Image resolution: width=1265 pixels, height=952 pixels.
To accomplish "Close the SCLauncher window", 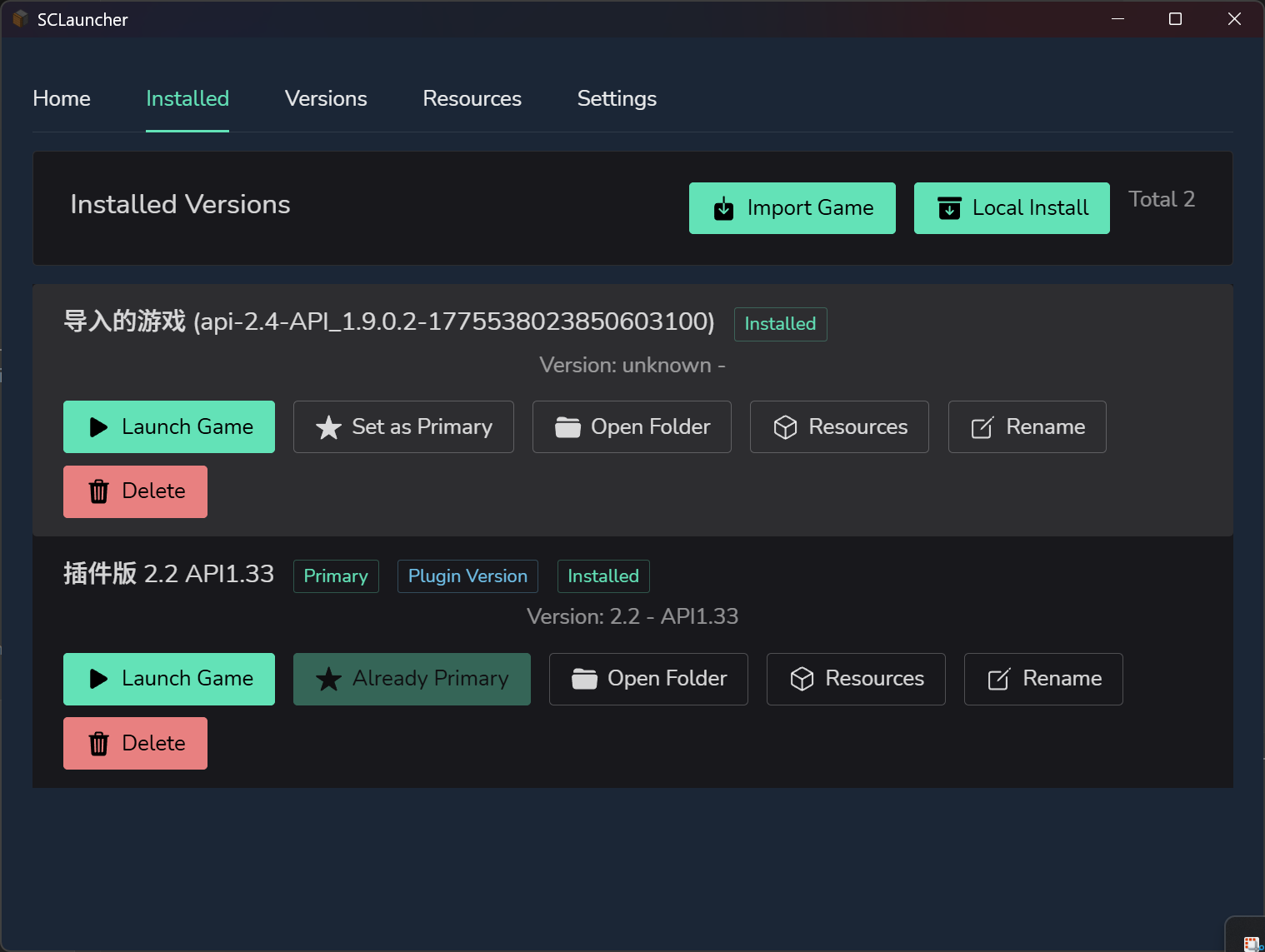I will [1234, 18].
